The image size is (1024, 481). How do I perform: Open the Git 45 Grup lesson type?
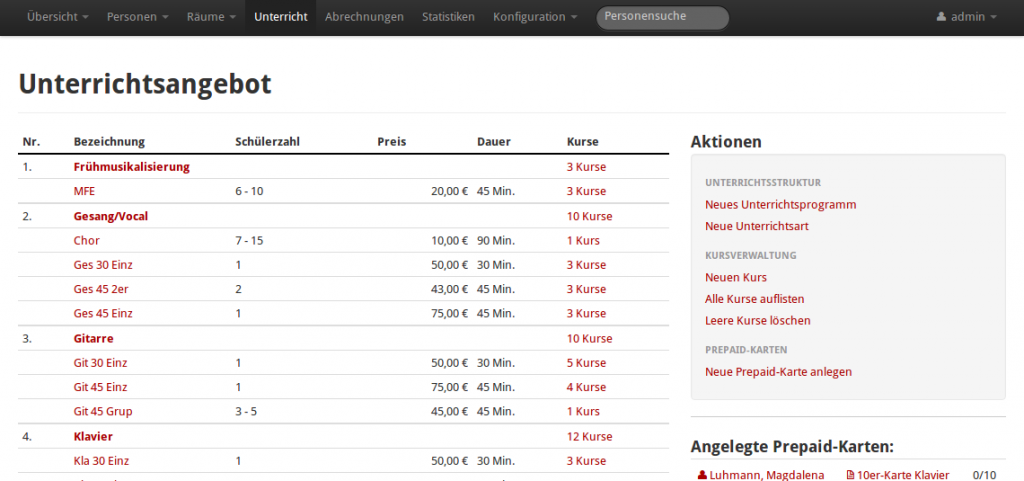[103, 412]
